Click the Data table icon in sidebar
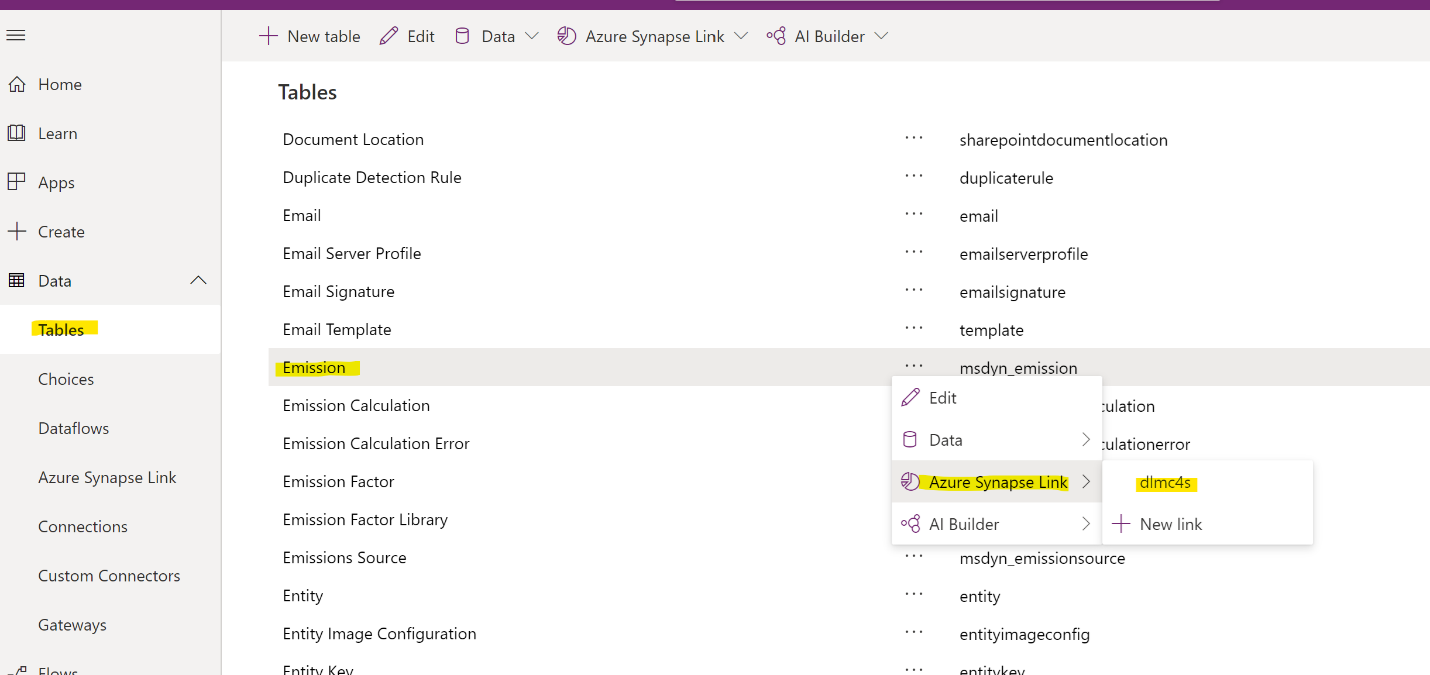 (16, 281)
